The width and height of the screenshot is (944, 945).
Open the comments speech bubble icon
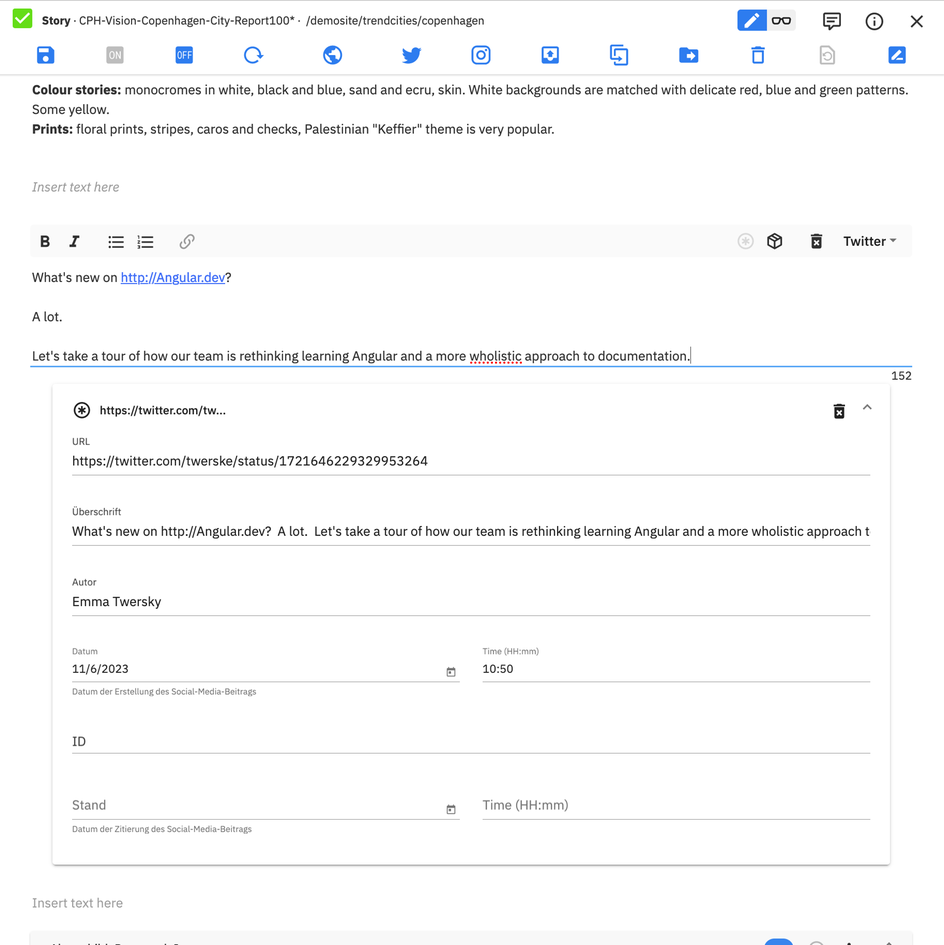pos(832,21)
